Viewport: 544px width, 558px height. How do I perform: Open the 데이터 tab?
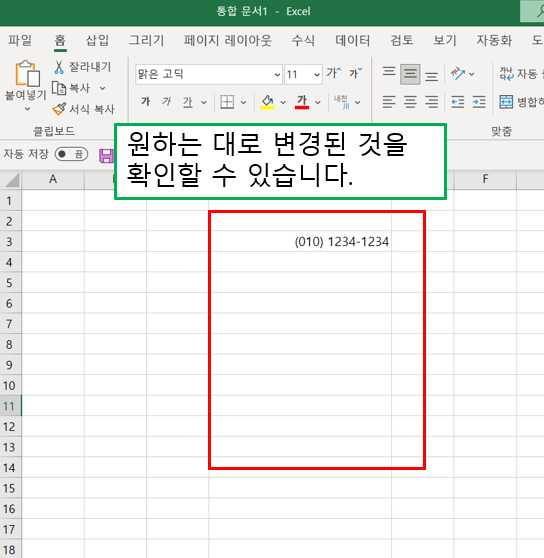tap(353, 40)
